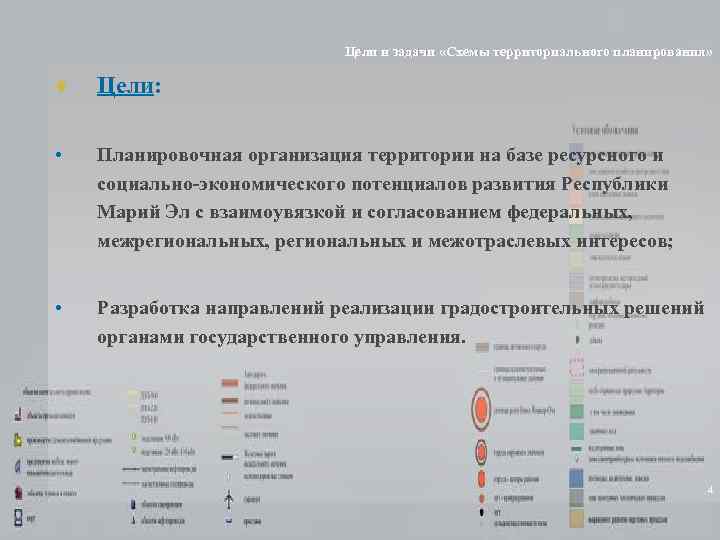Click the blue legend color swatch
Image resolution: width=720 pixels, height=540 pixels.
pos(576,478)
